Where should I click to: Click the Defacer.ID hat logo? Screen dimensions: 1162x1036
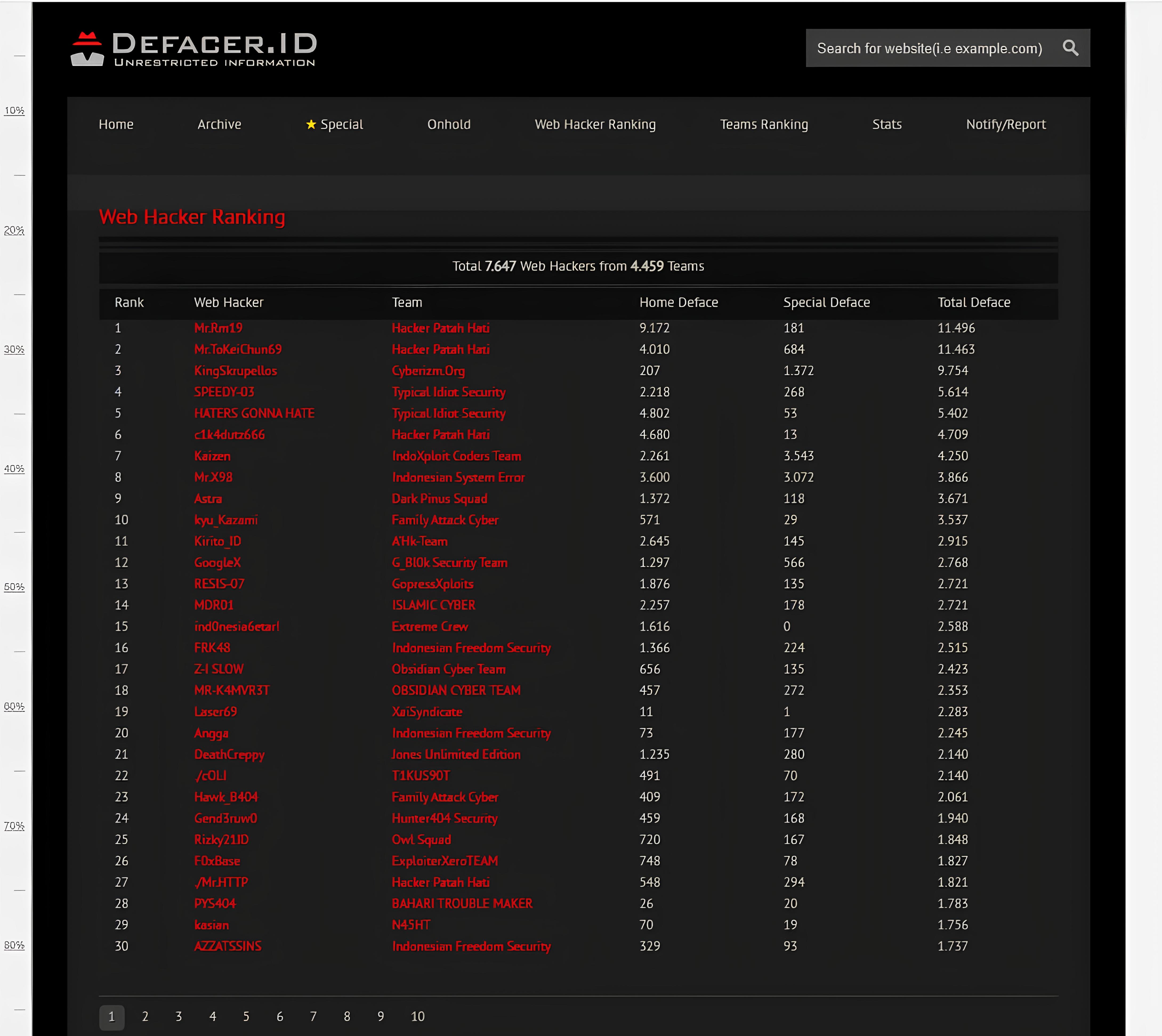pyautogui.click(x=87, y=49)
